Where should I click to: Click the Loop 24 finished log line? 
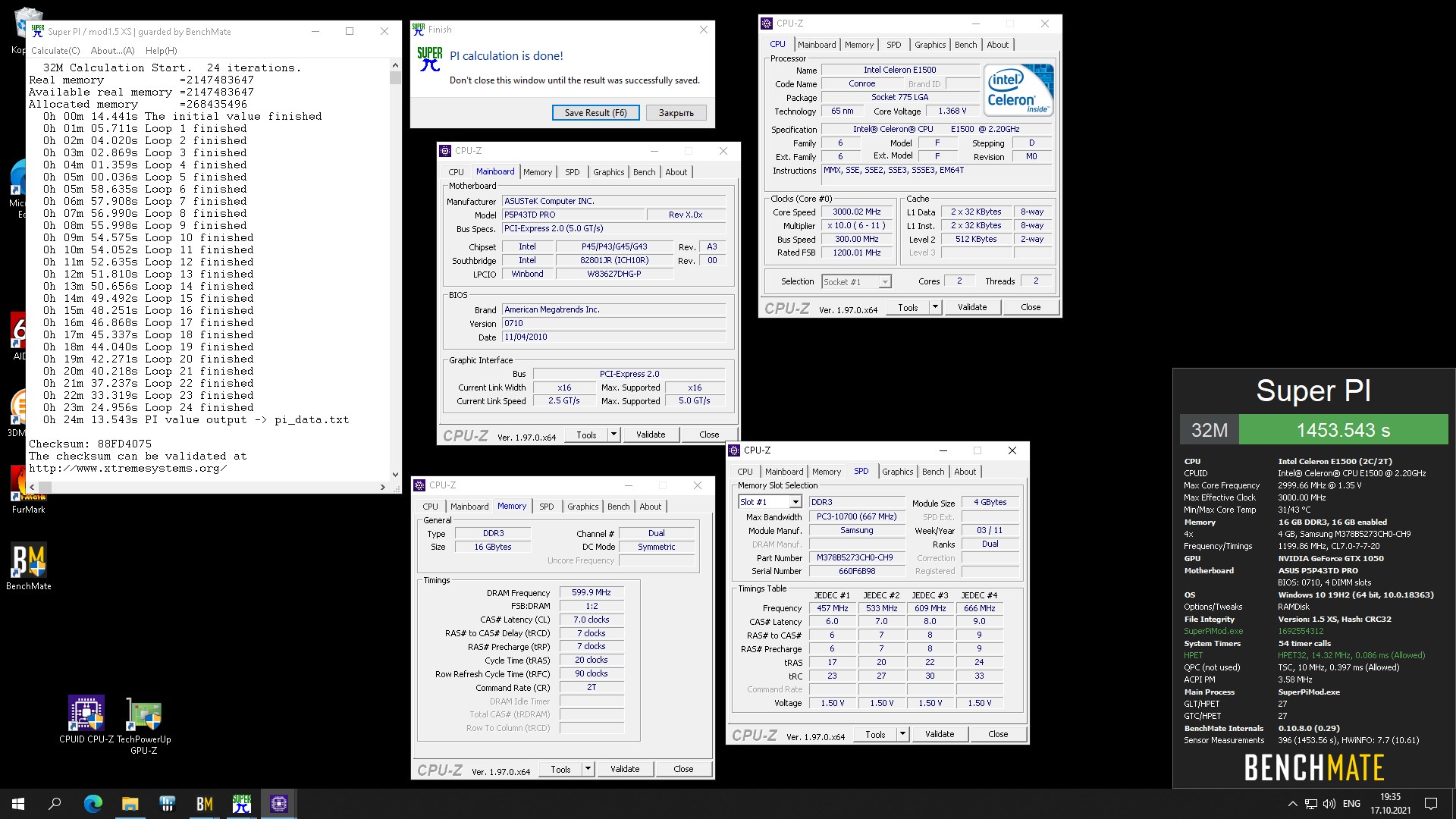[148, 407]
